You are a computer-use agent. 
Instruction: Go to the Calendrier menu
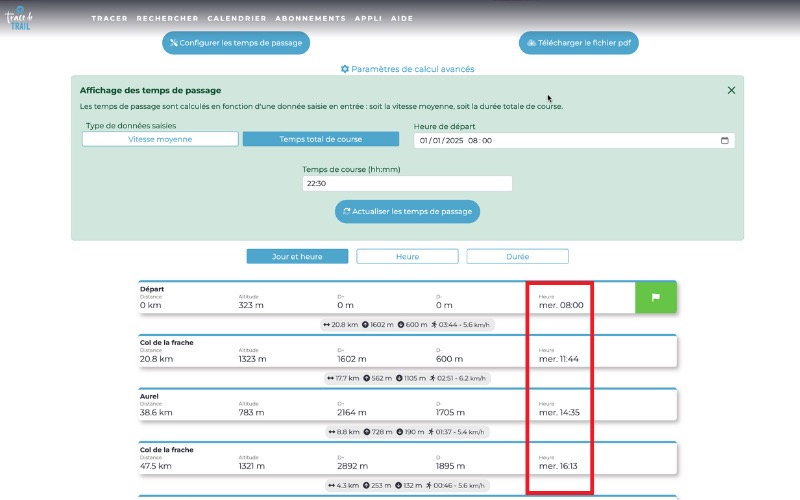pyautogui.click(x=236, y=19)
